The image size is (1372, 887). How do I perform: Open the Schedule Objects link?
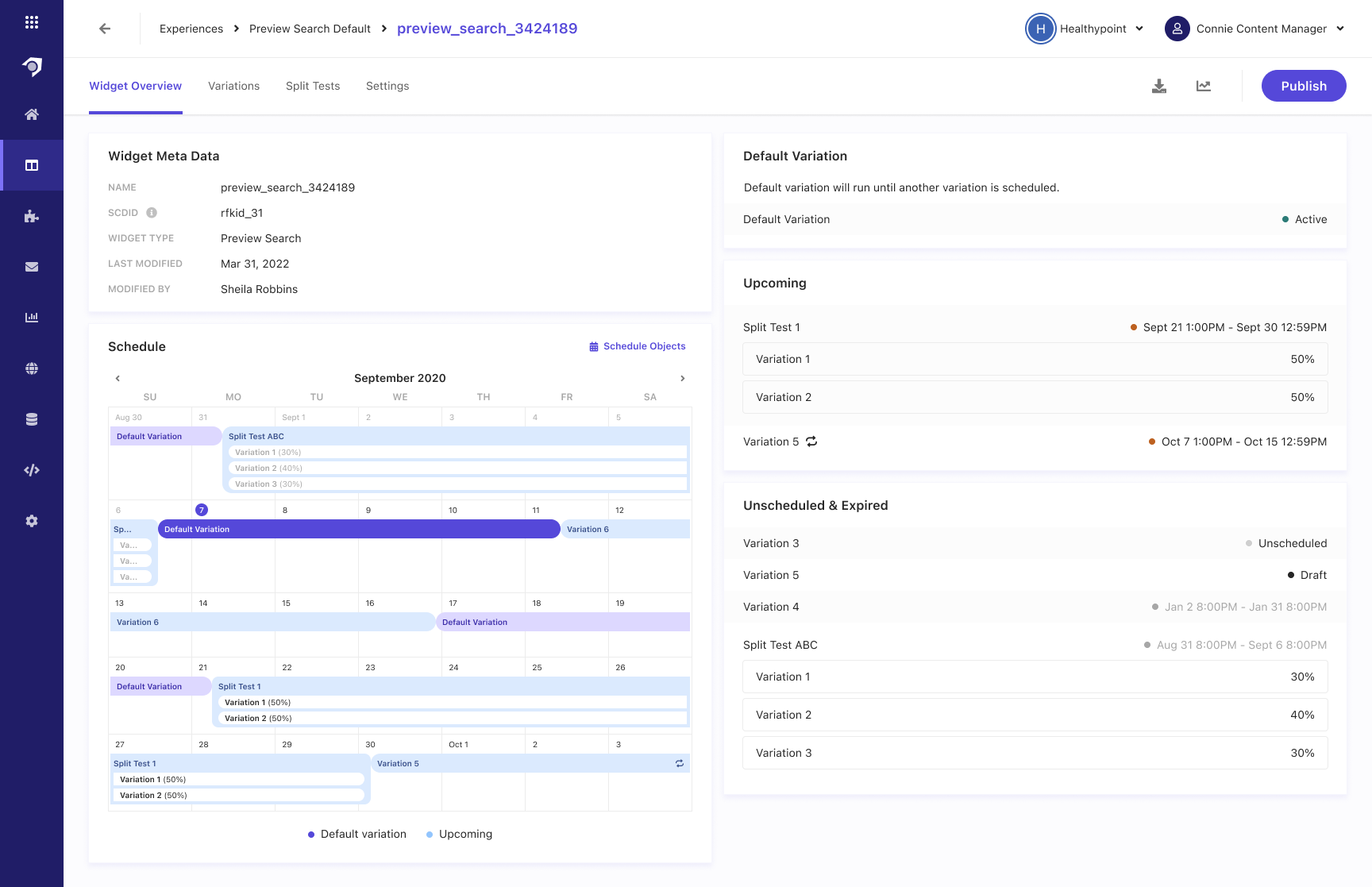638,346
